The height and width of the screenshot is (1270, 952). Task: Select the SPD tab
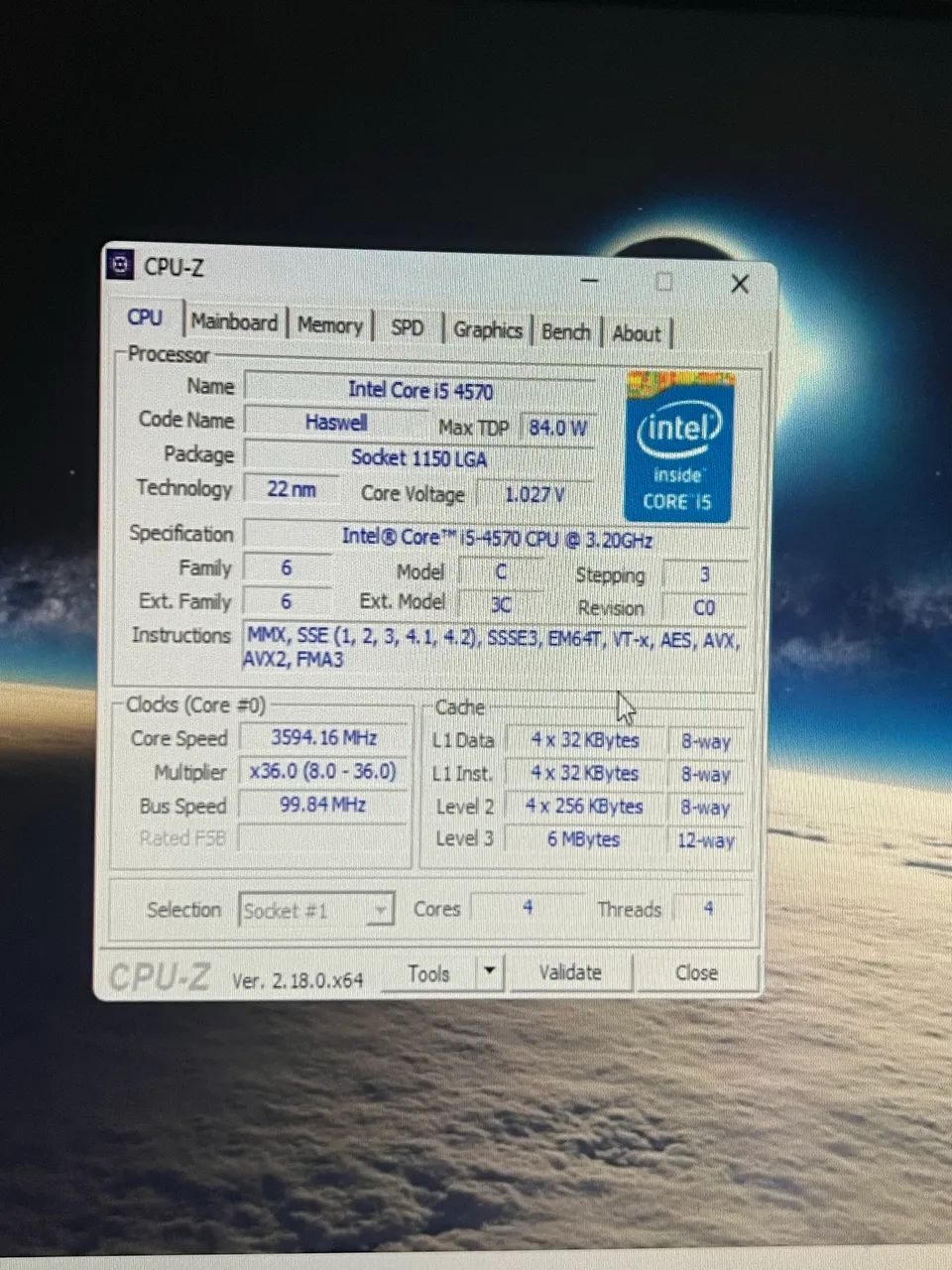tap(407, 328)
